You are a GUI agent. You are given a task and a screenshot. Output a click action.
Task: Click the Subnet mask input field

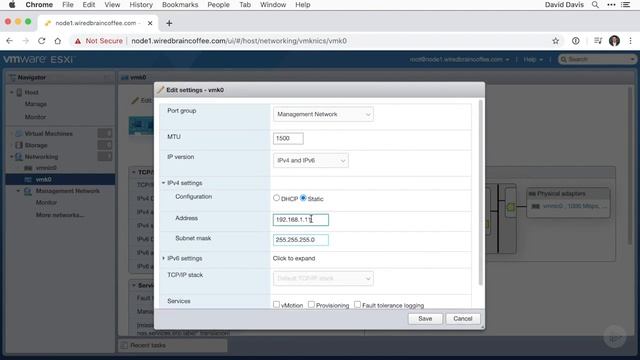click(301, 240)
